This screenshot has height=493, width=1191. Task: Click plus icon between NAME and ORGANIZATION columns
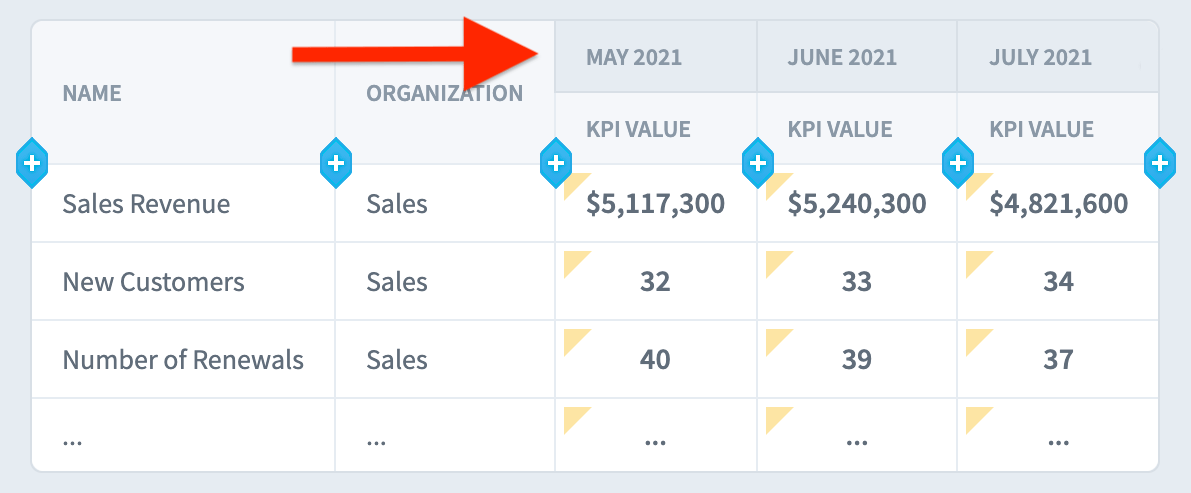click(336, 163)
